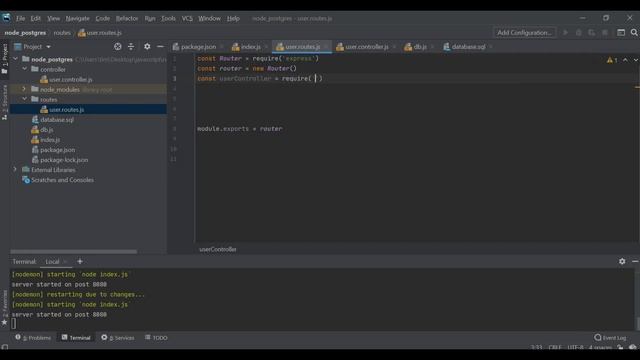Screen dimensions: 640x360
Task: Click the locate/select opened file target icon
Action: click(118, 47)
